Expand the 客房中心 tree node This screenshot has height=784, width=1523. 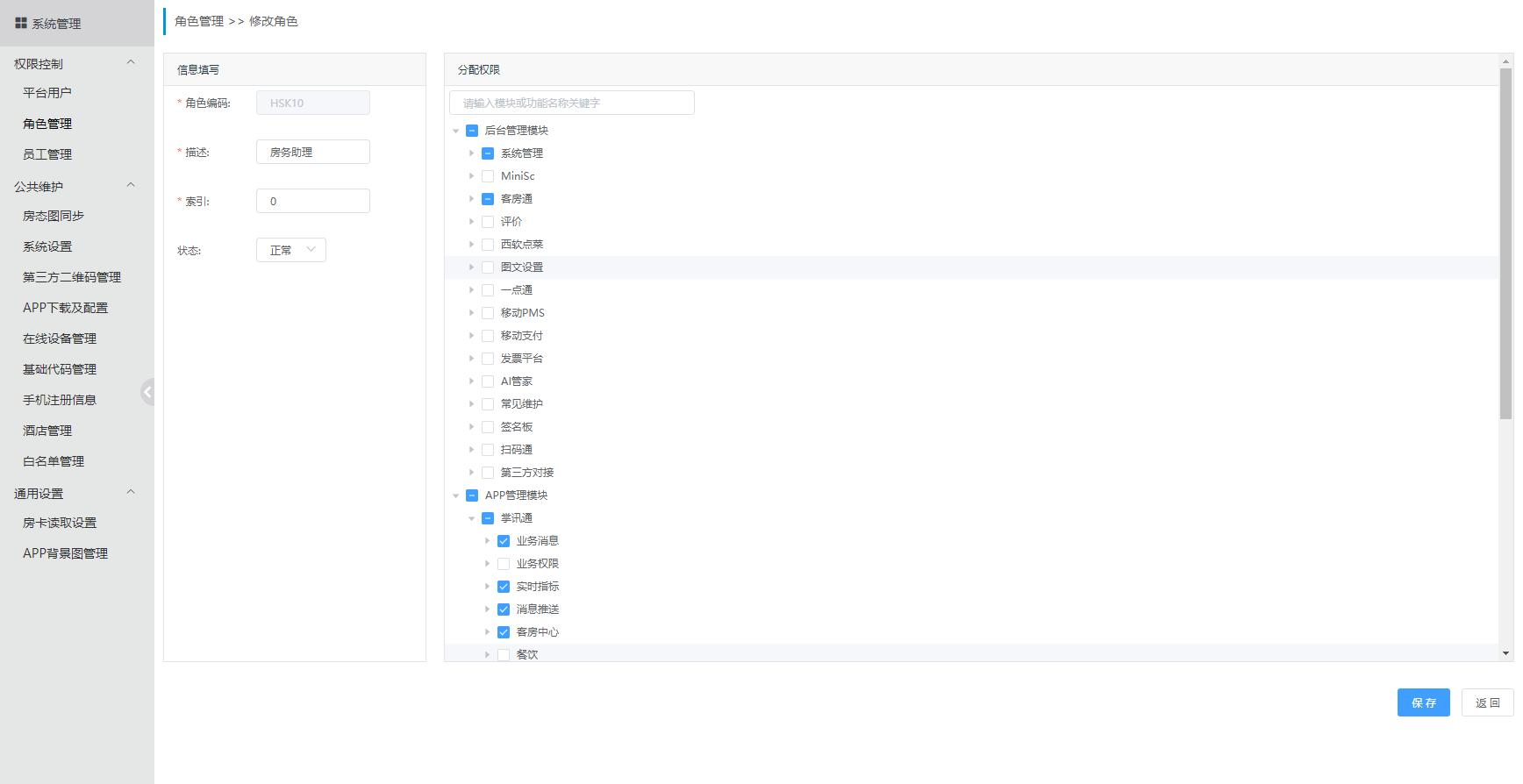click(x=488, y=632)
